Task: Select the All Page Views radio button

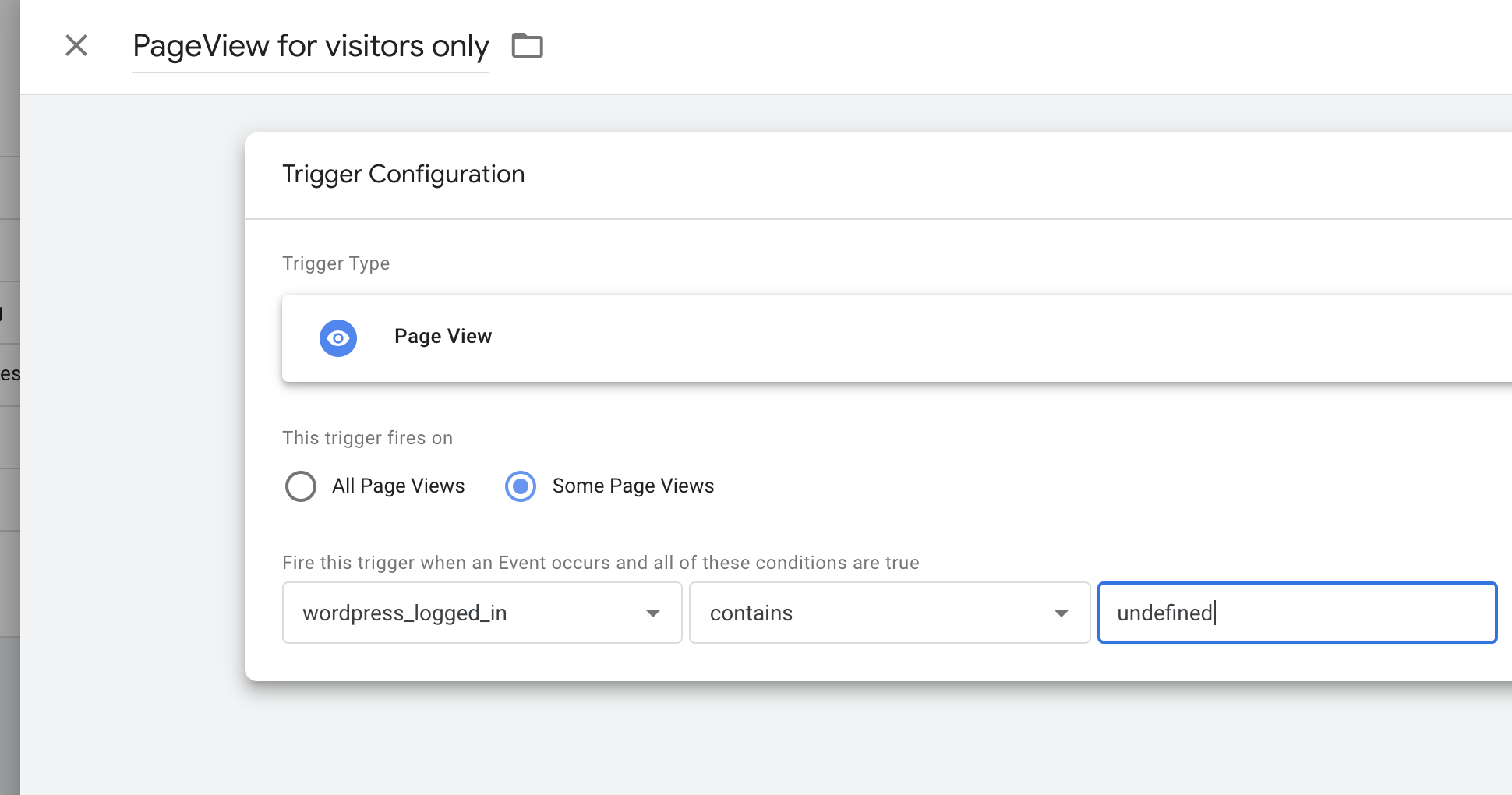Action: 301,486
